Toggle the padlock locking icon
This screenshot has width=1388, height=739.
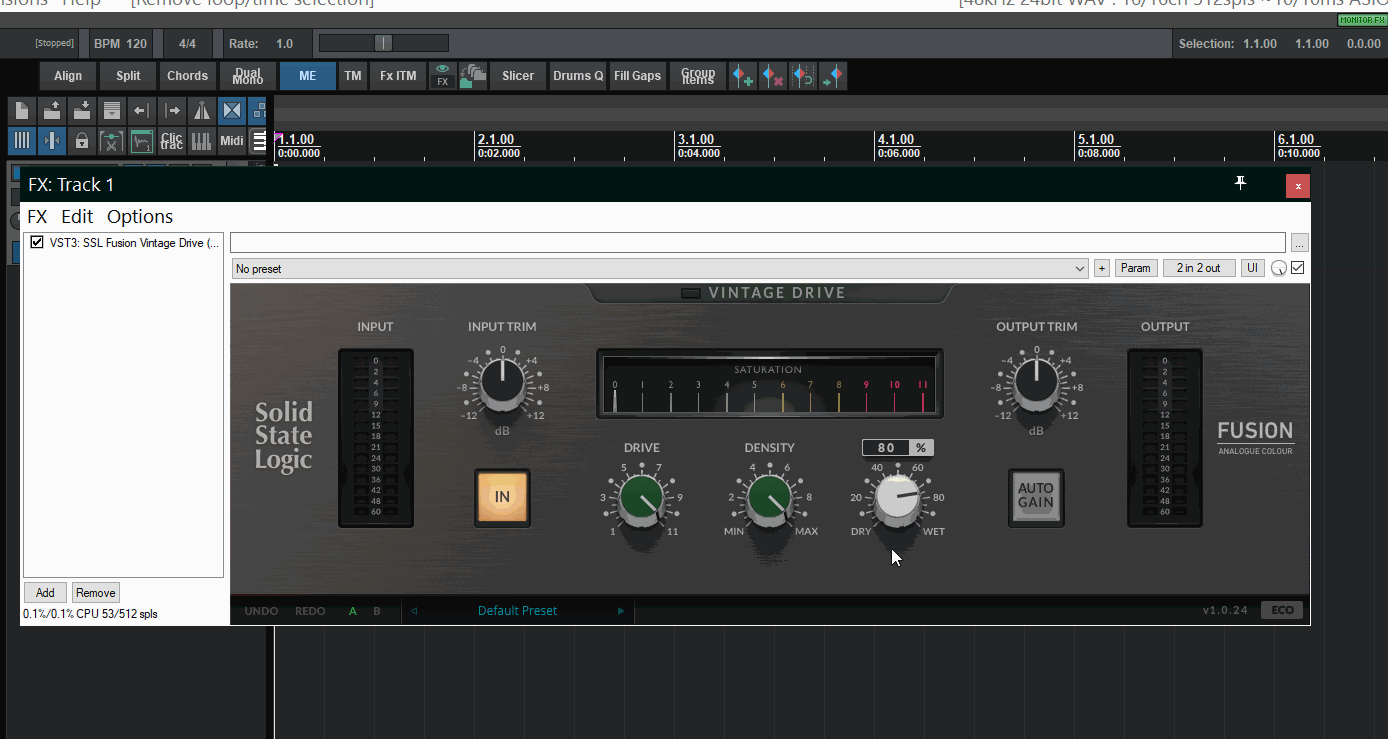pos(82,141)
